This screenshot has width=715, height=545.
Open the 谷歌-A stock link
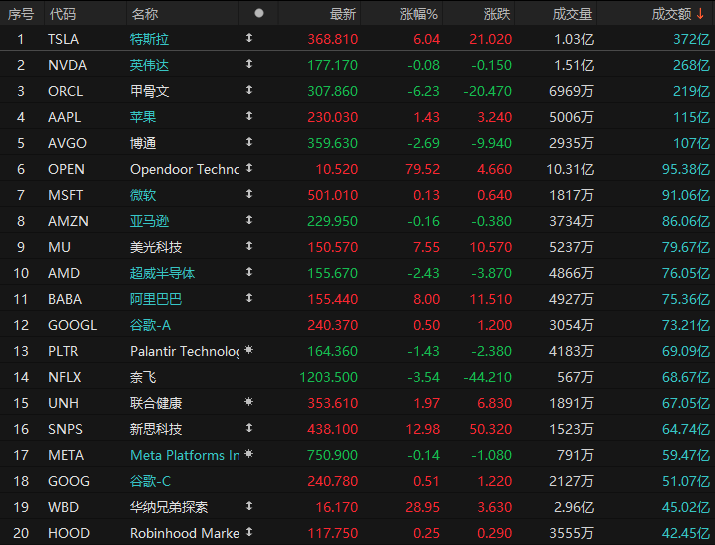(x=150, y=325)
